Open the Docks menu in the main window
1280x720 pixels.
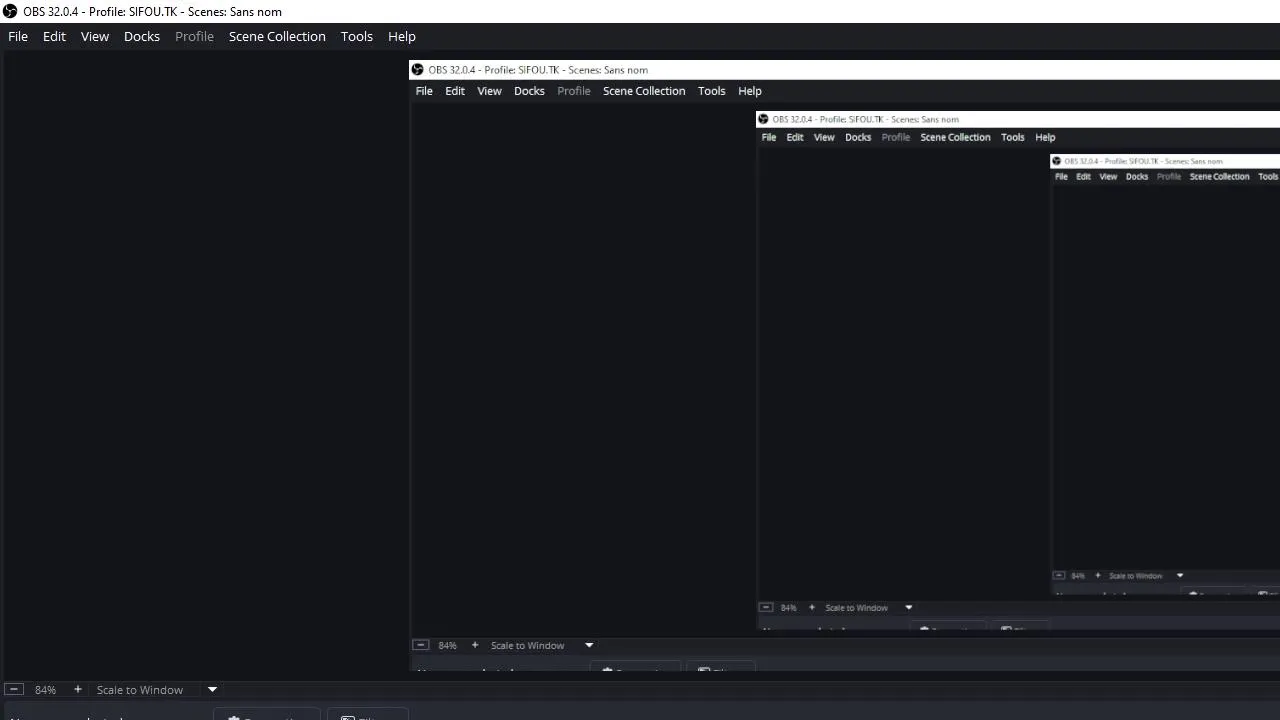142,36
